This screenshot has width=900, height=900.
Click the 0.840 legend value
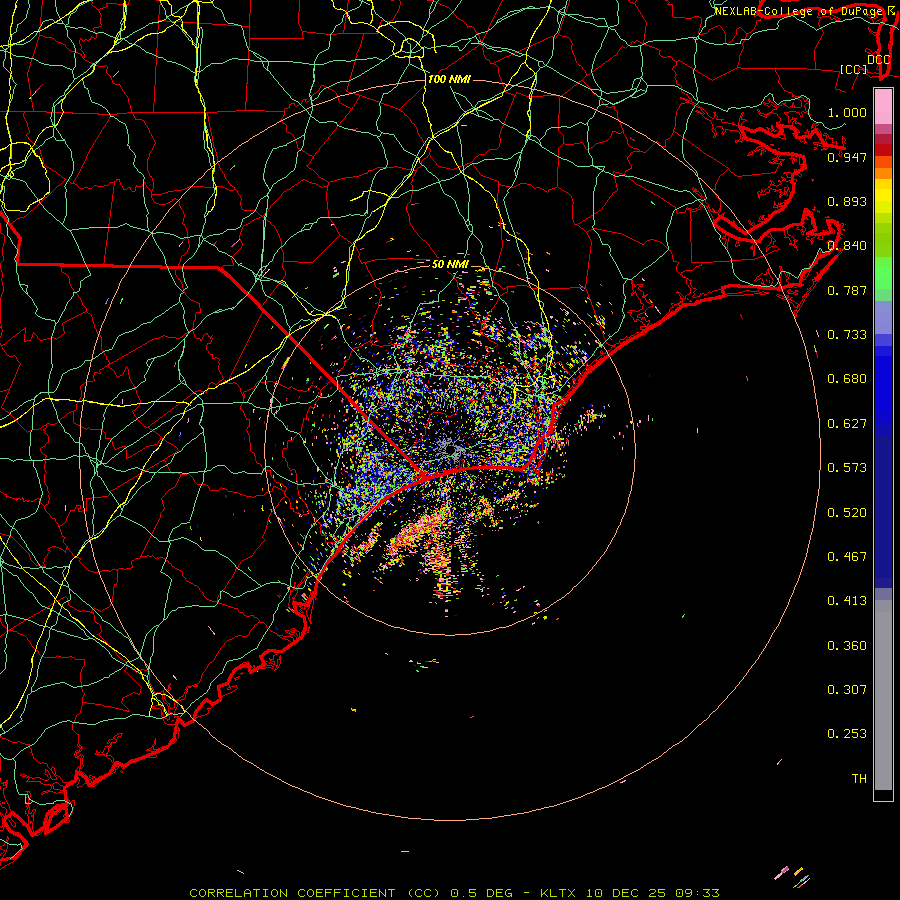(x=847, y=246)
